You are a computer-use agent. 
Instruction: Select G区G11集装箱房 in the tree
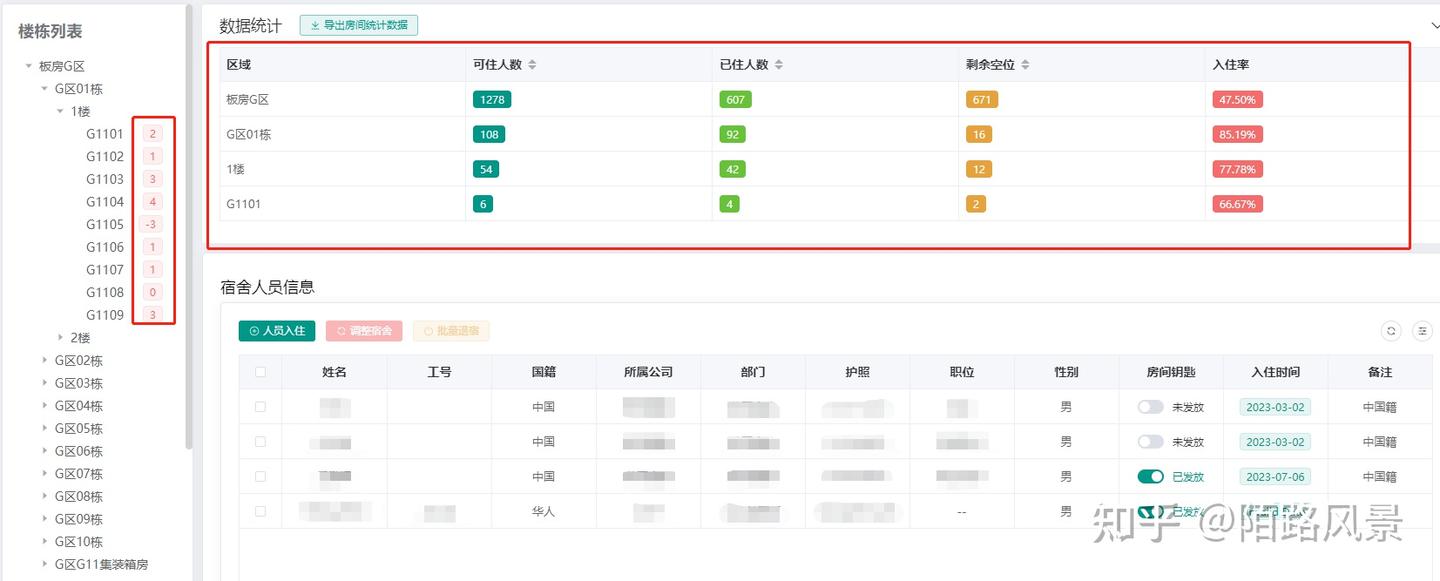pos(101,565)
